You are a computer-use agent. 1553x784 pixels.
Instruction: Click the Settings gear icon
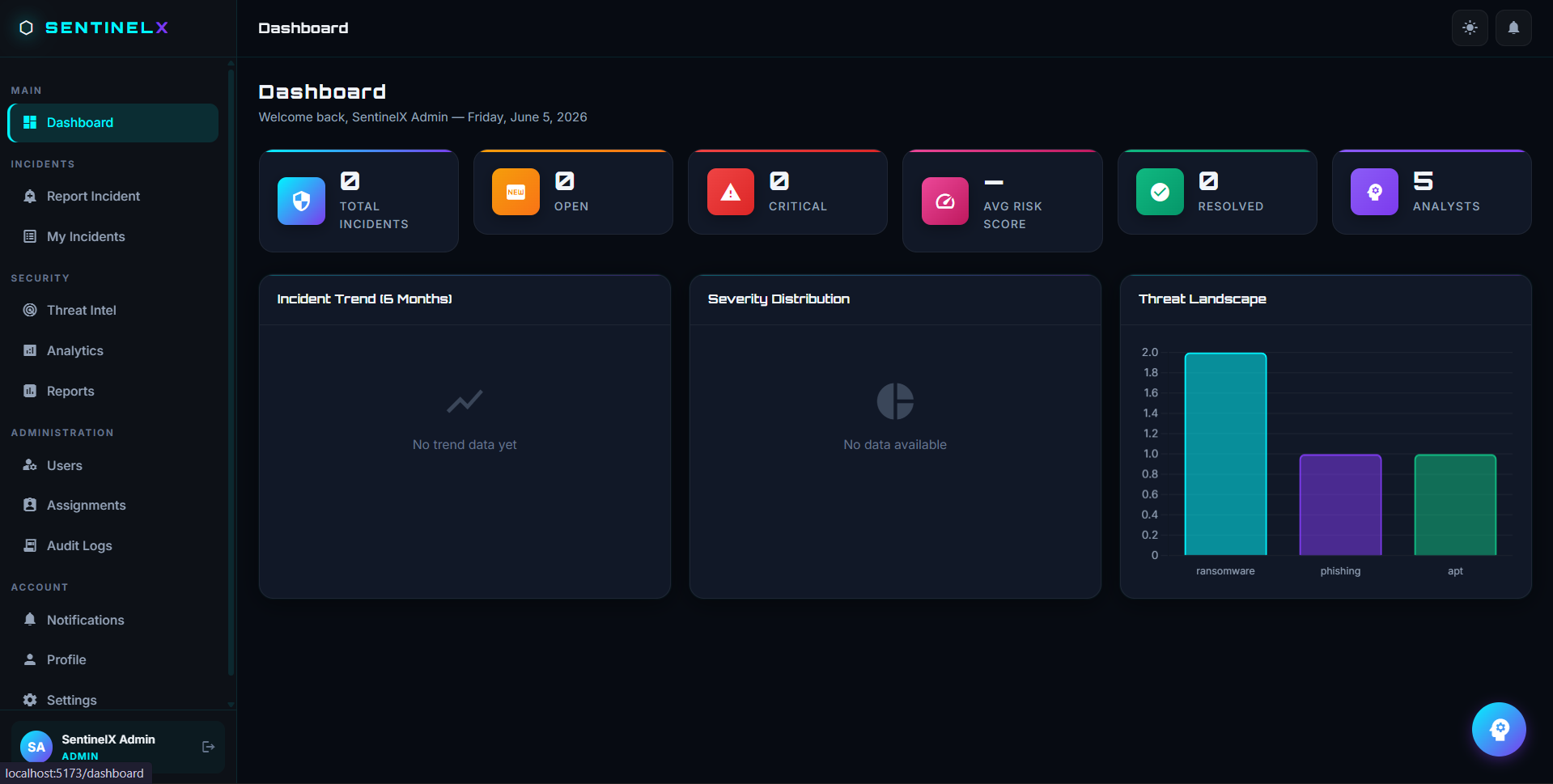(30, 700)
